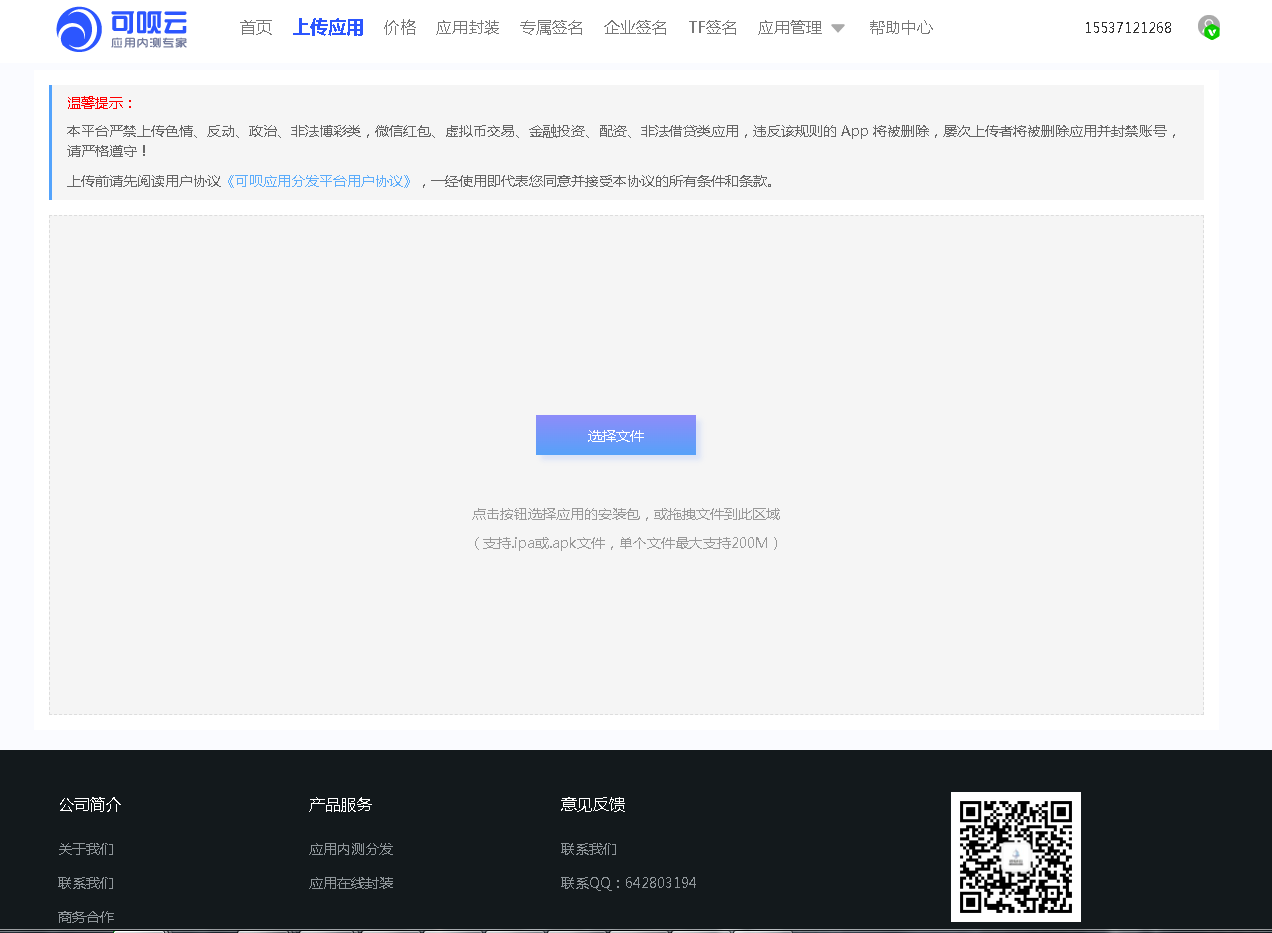Select 专属签名 from the top navigation

(x=551, y=27)
